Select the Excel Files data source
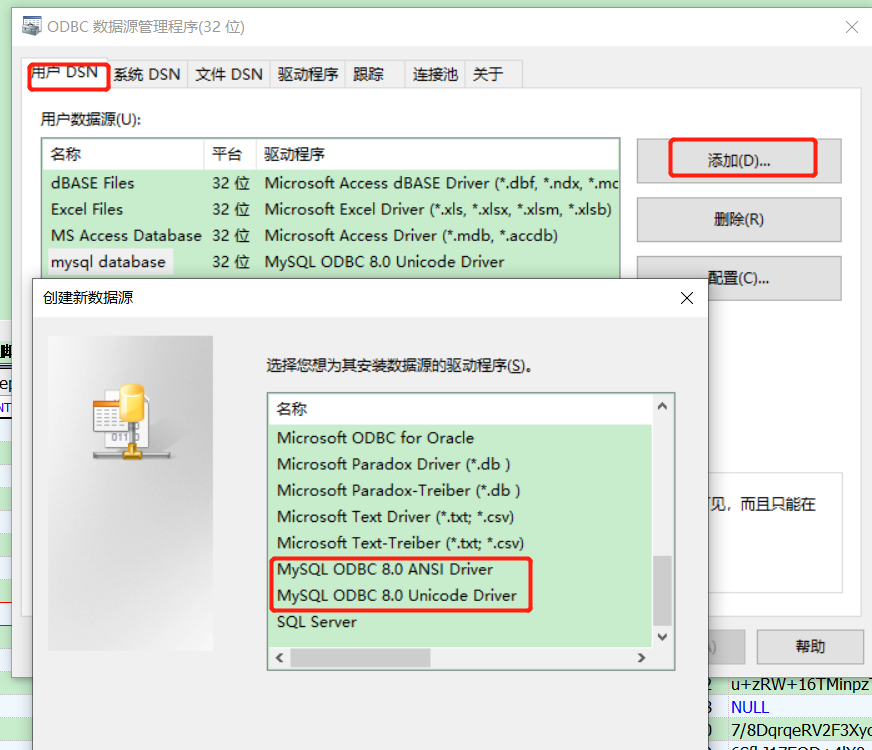This screenshot has height=750, width=872. click(x=85, y=209)
